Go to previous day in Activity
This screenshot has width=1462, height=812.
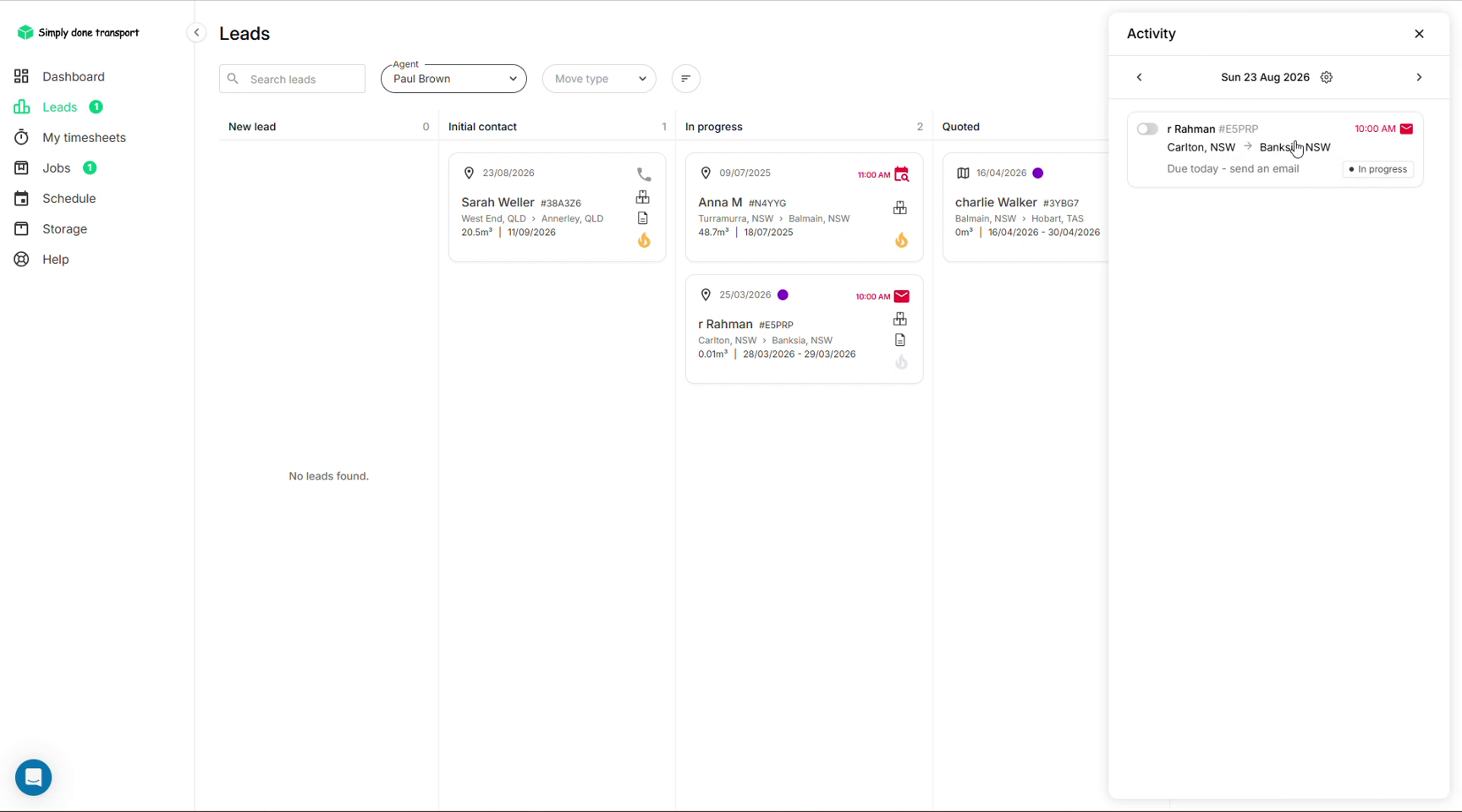pos(1139,77)
